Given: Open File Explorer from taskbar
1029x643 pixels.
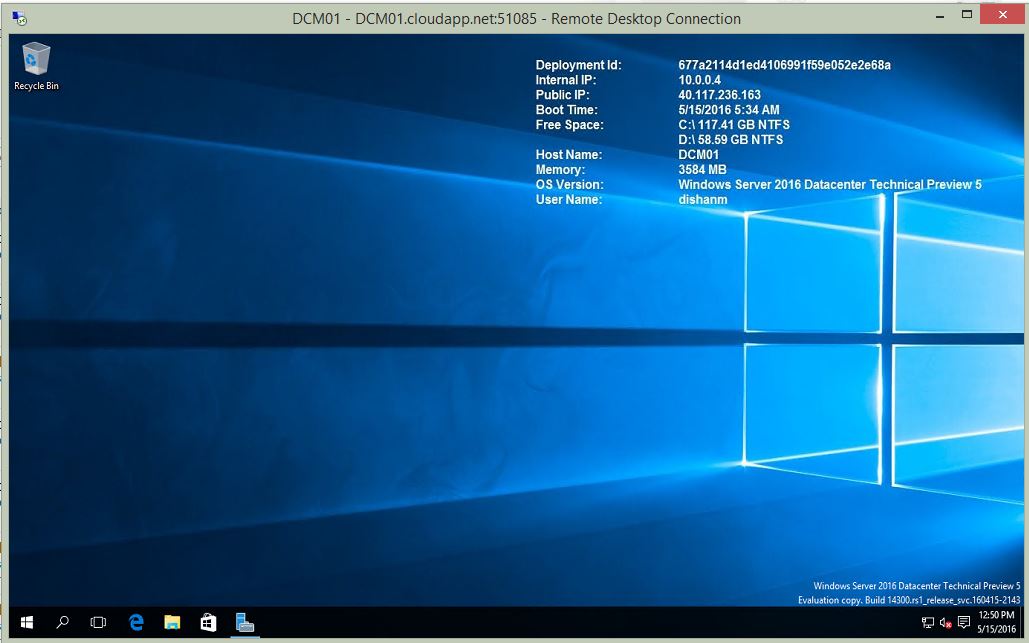Looking at the screenshot, I should point(173,622).
